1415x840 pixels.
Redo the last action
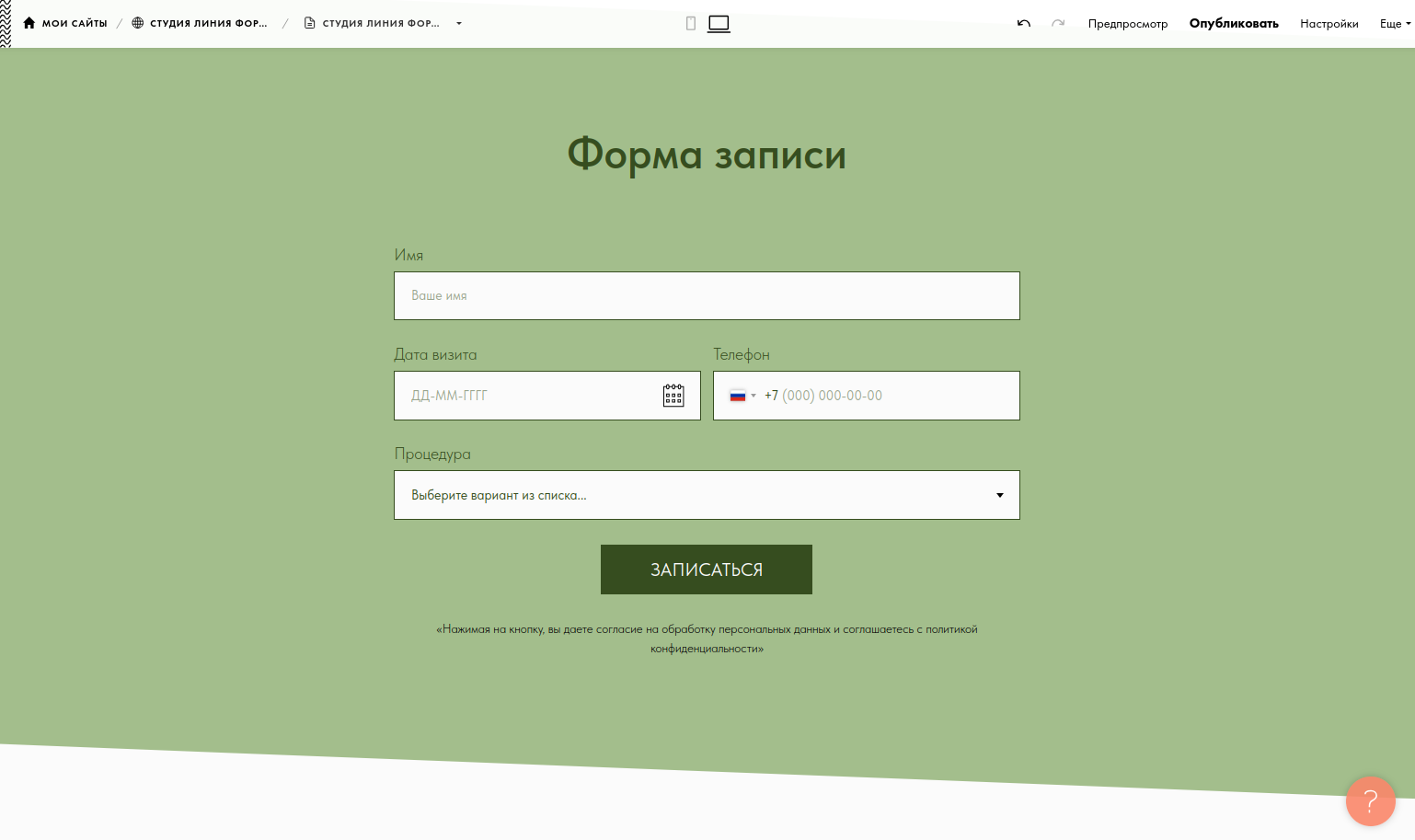click(x=1058, y=23)
